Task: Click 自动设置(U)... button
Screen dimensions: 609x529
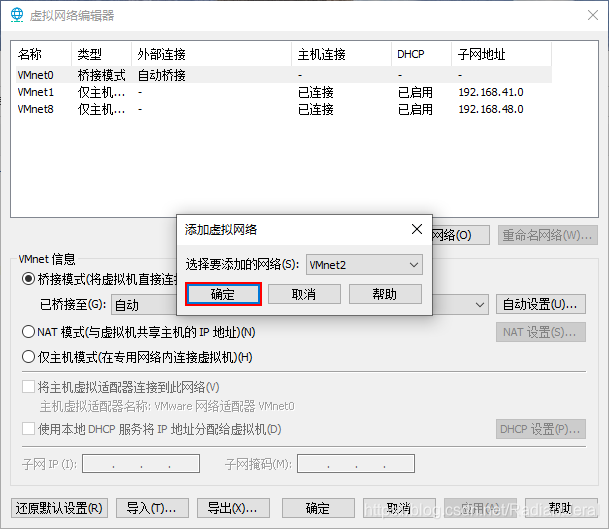Action: click(541, 304)
